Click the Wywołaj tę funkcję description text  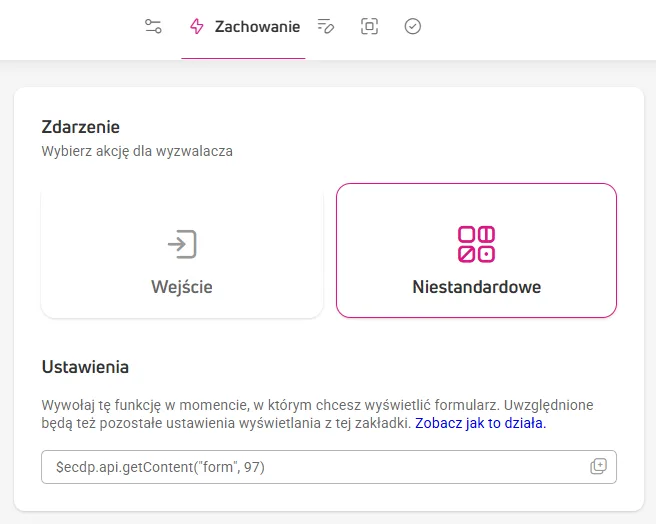(317, 414)
